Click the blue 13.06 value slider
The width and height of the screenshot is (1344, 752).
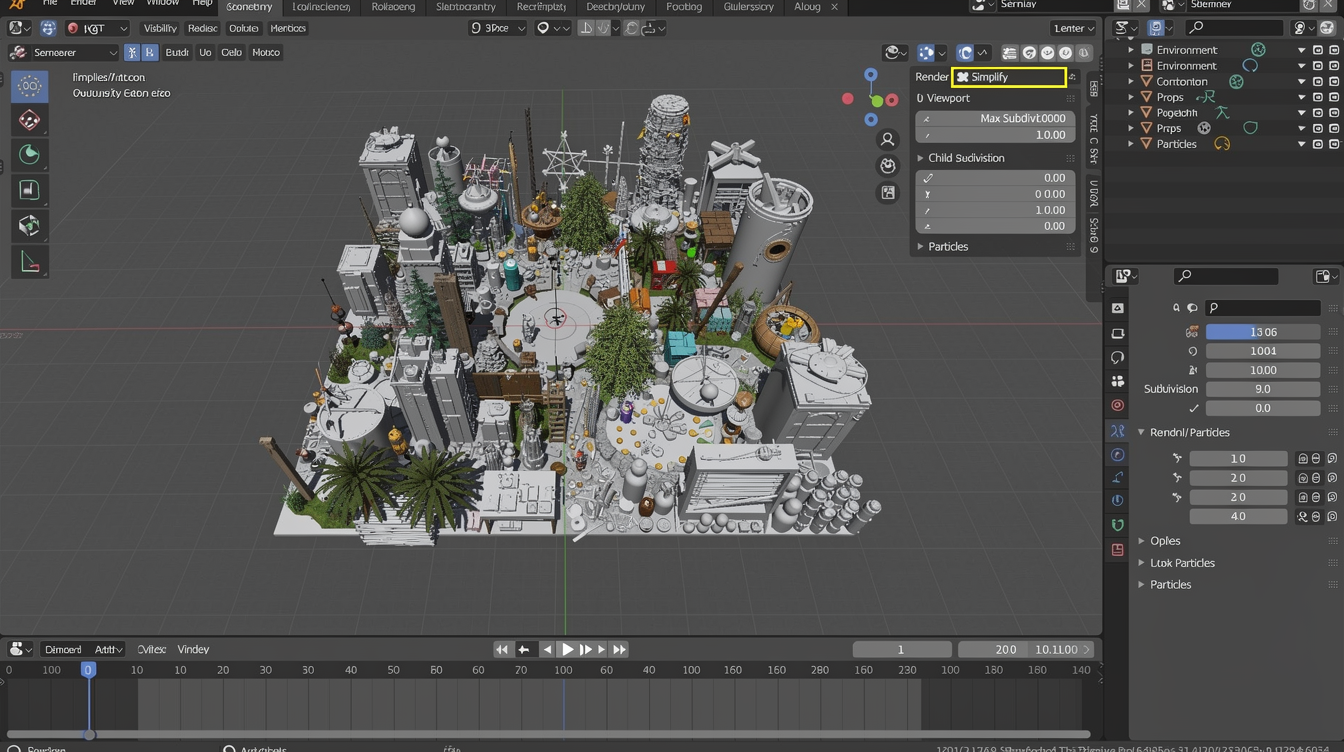click(x=1262, y=332)
